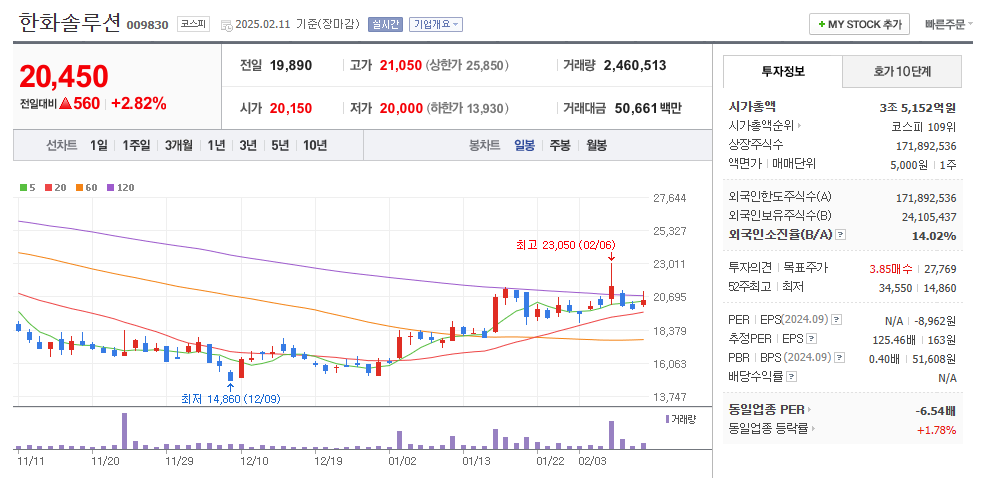
Task: Click the 전일 value 19,890
Action: [x=291, y=65]
